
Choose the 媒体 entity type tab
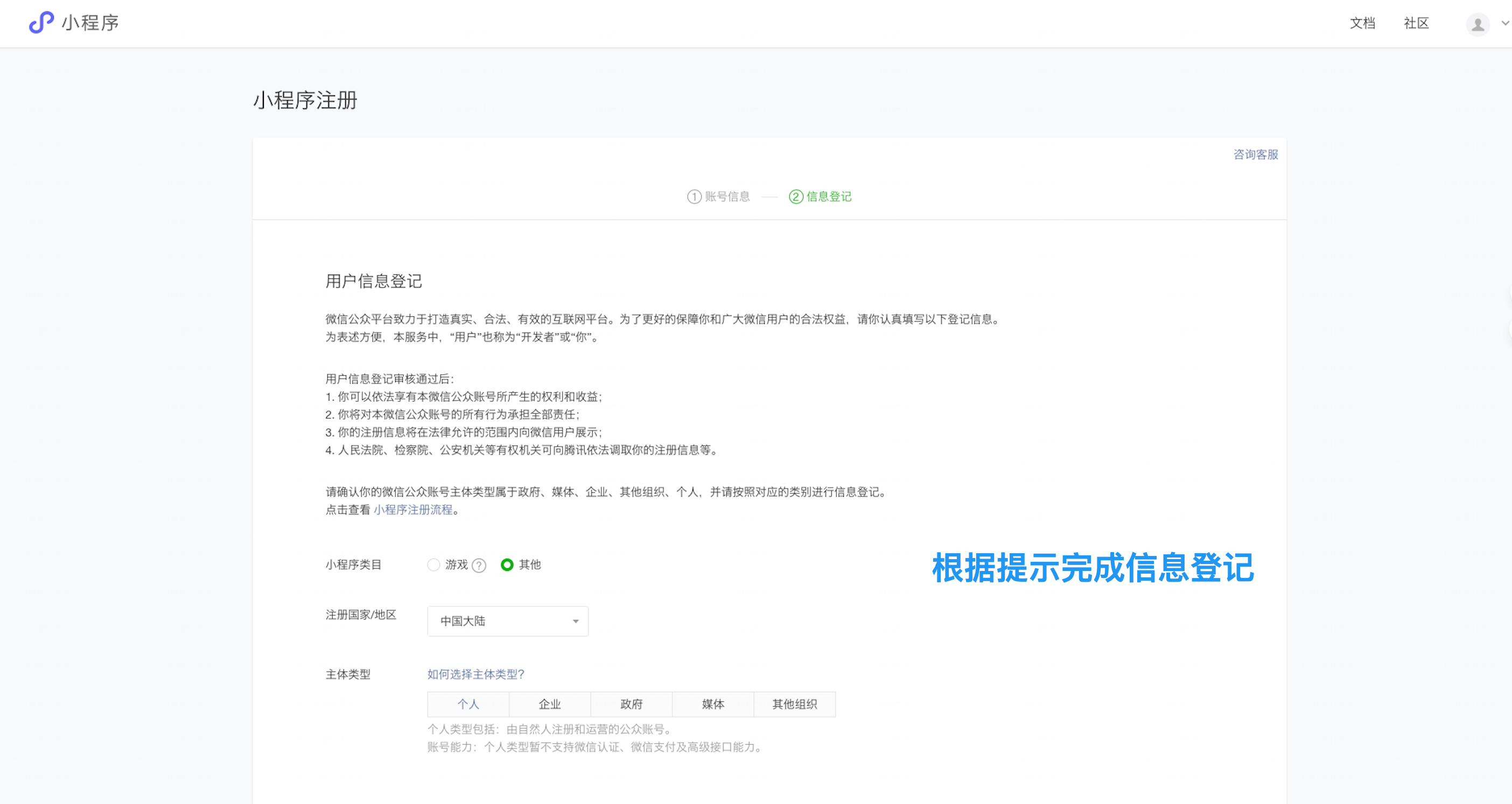pyautogui.click(x=712, y=704)
